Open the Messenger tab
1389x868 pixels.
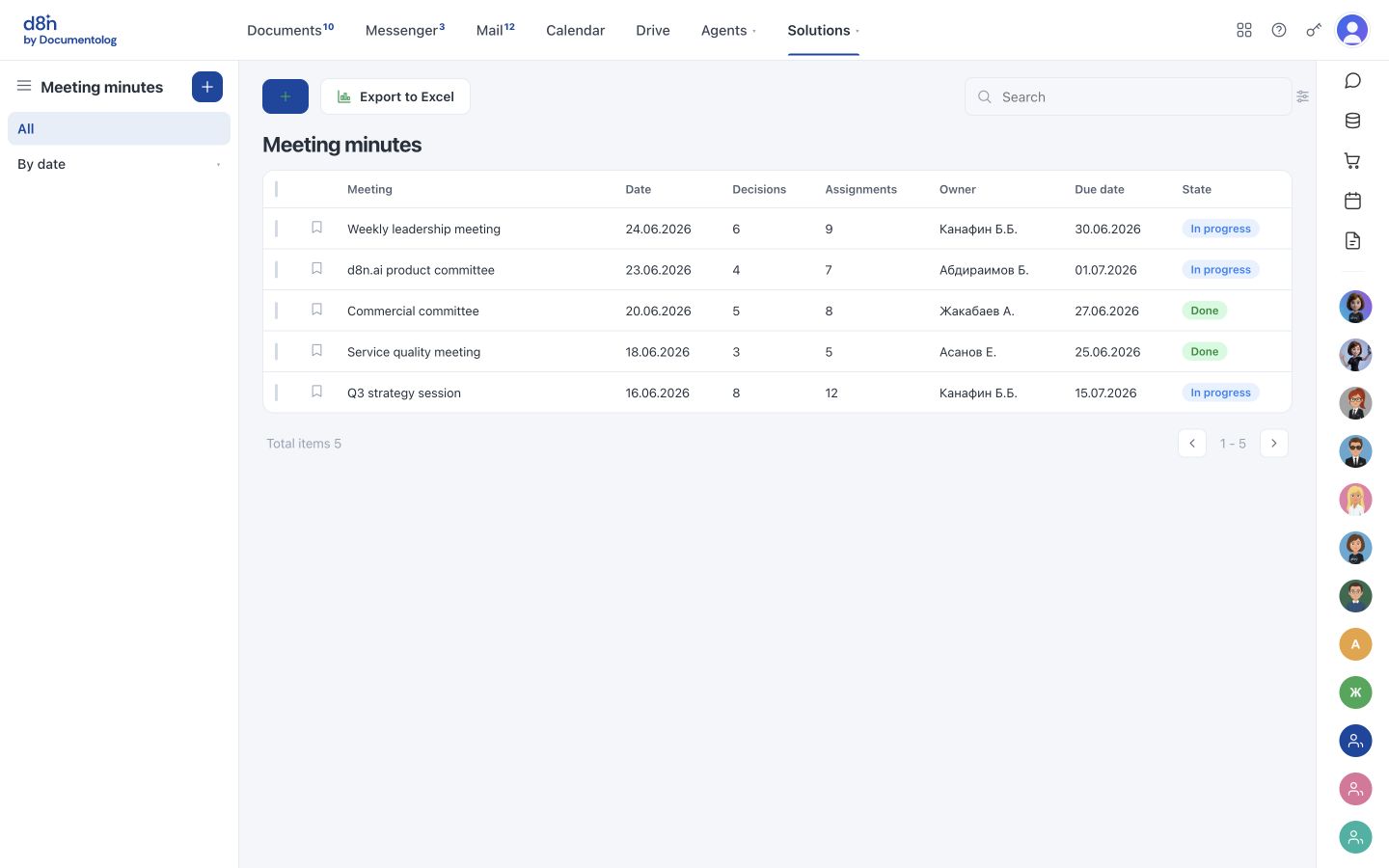[x=405, y=30]
